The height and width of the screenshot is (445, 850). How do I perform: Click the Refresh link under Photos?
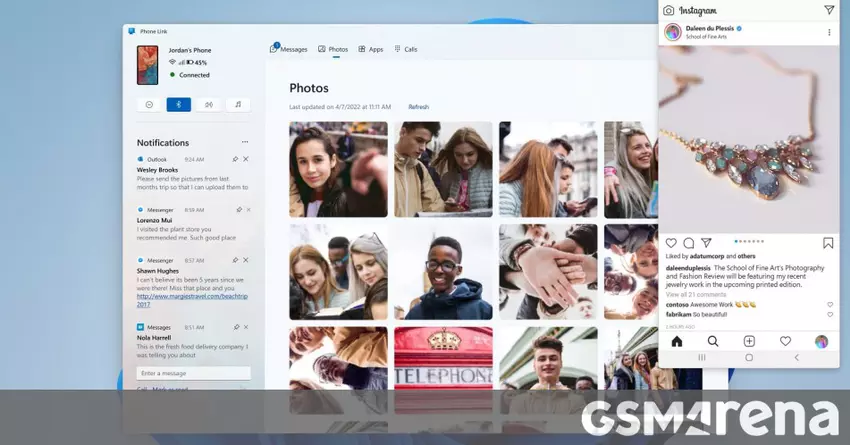[418, 107]
